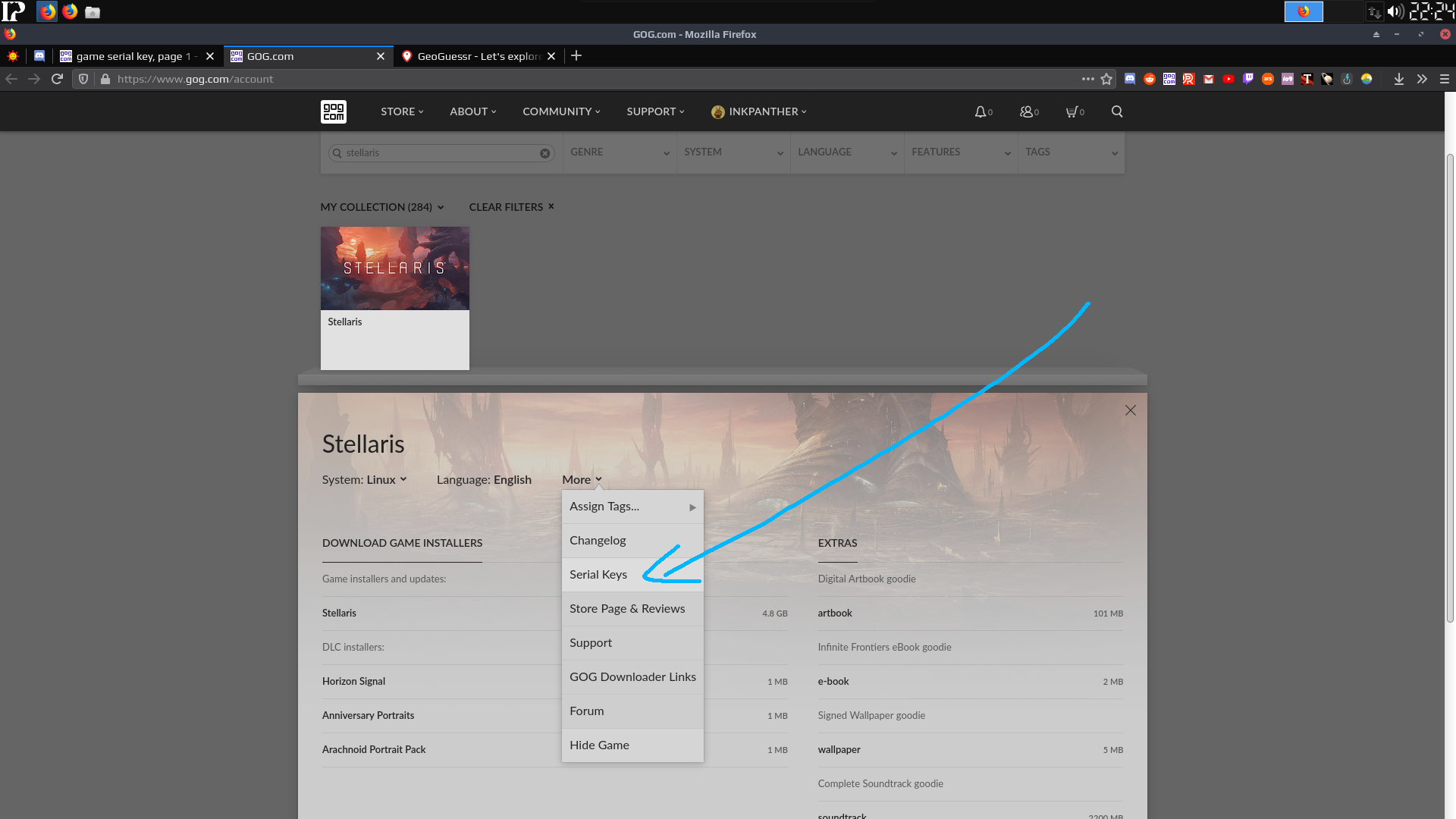Open the Gmail bookmark icon

point(1209,79)
